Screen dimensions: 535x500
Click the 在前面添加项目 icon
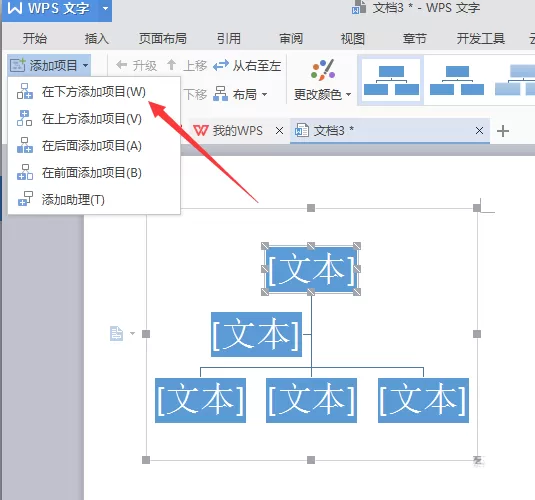25,172
